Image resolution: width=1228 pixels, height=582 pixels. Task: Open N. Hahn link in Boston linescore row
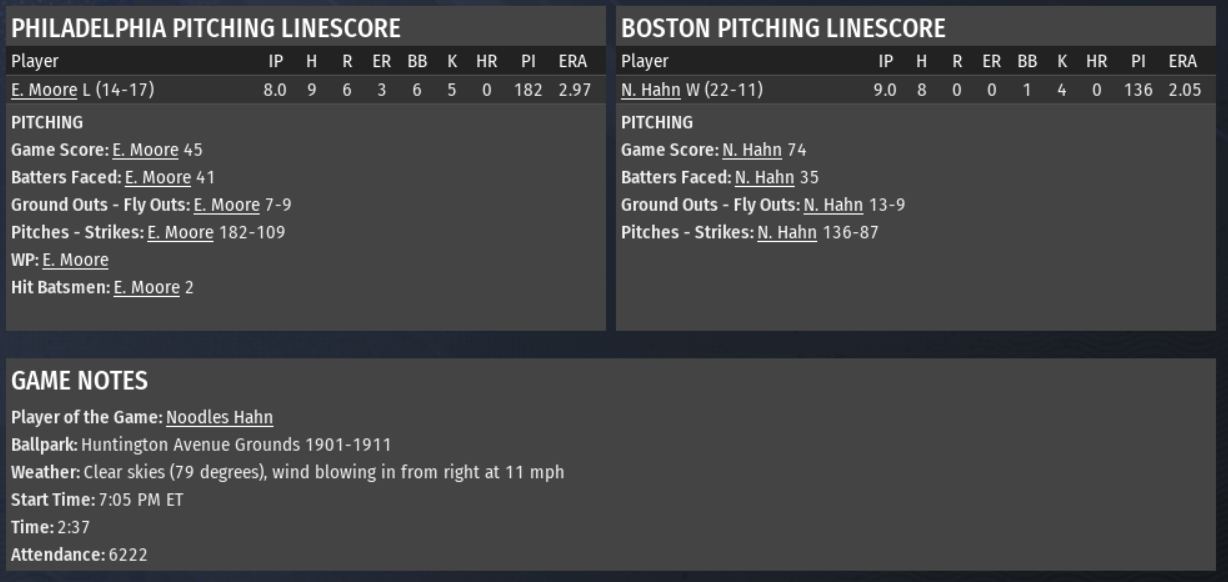pyautogui.click(x=651, y=90)
